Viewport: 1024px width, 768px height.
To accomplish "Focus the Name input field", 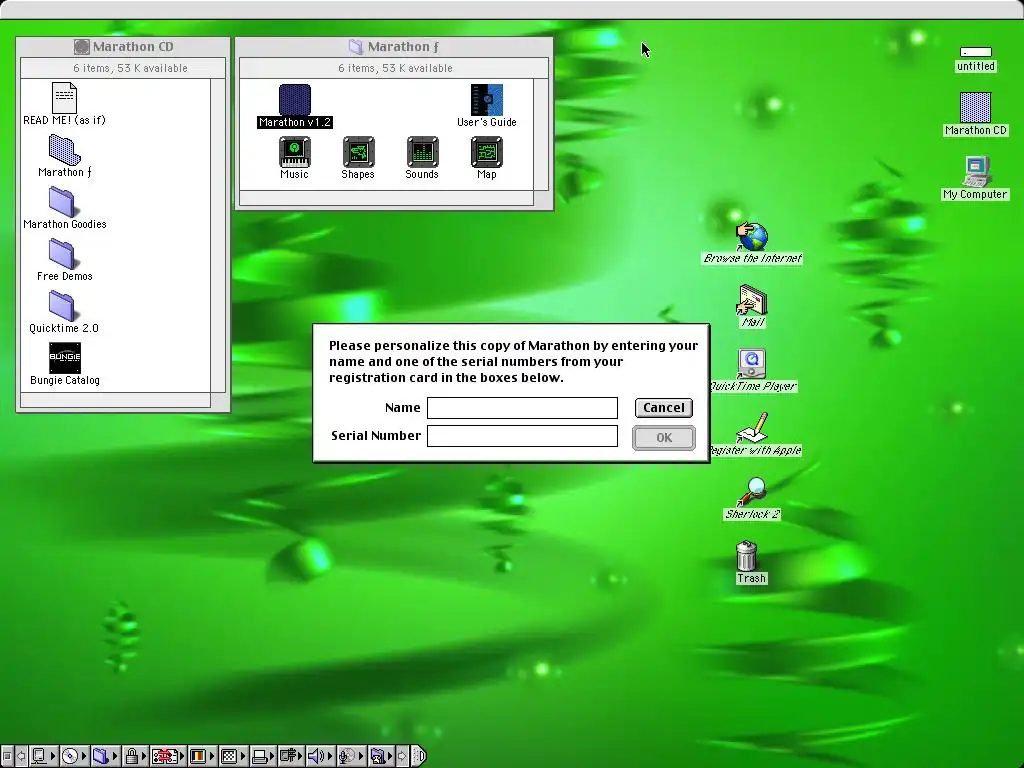I will click(522, 408).
